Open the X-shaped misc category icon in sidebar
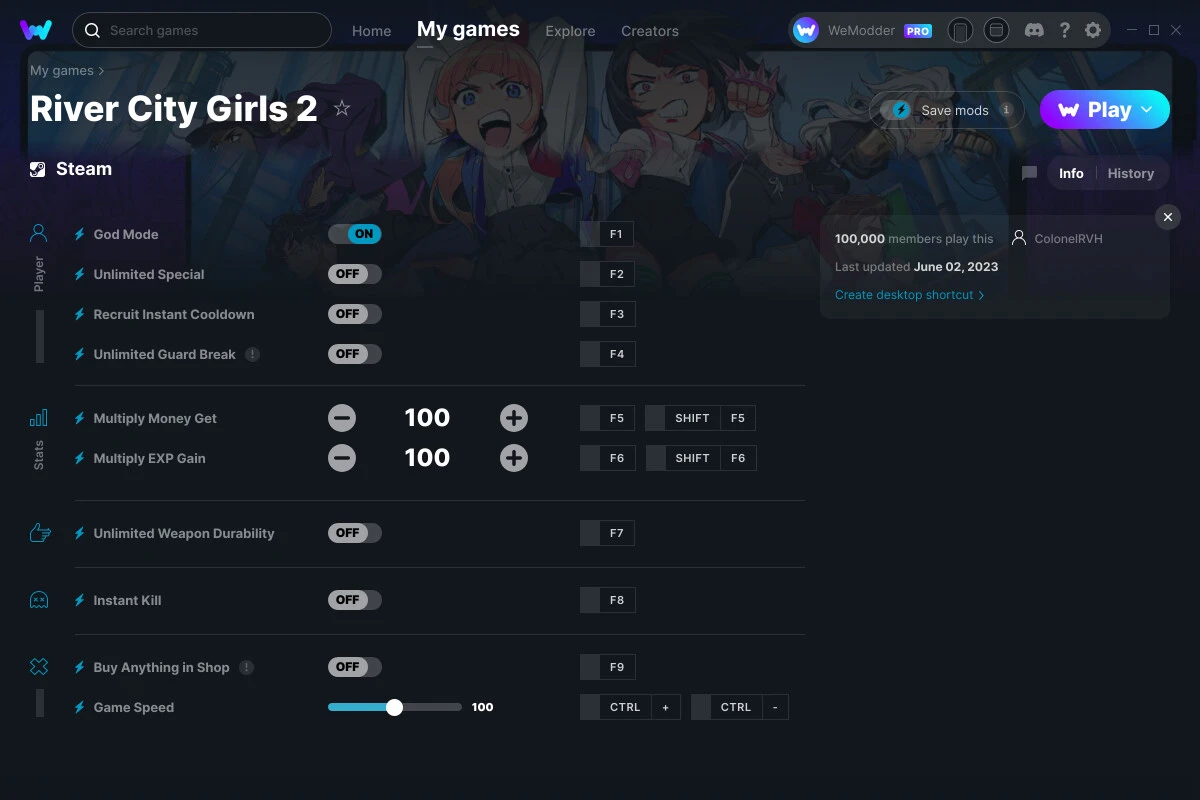1200x800 pixels. 38,666
